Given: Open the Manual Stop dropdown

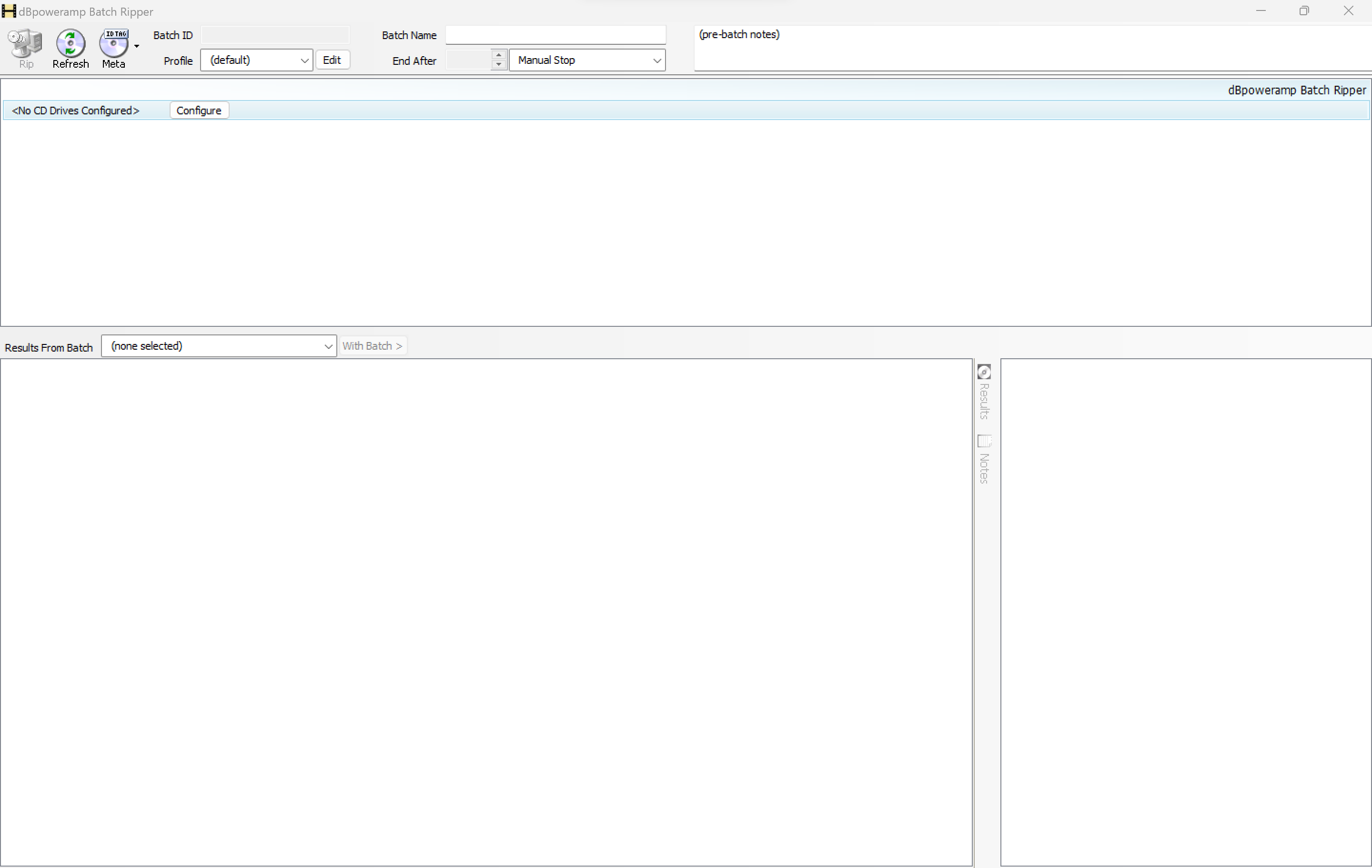Looking at the screenshot, I should click(587, 60).
